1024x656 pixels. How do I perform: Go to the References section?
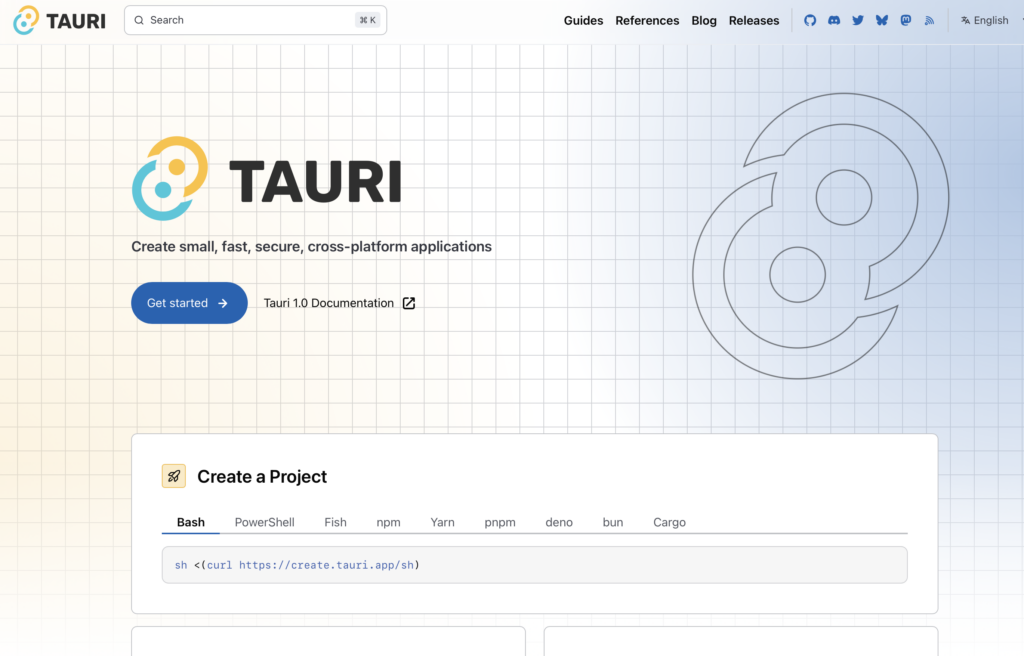coord(647,20)
